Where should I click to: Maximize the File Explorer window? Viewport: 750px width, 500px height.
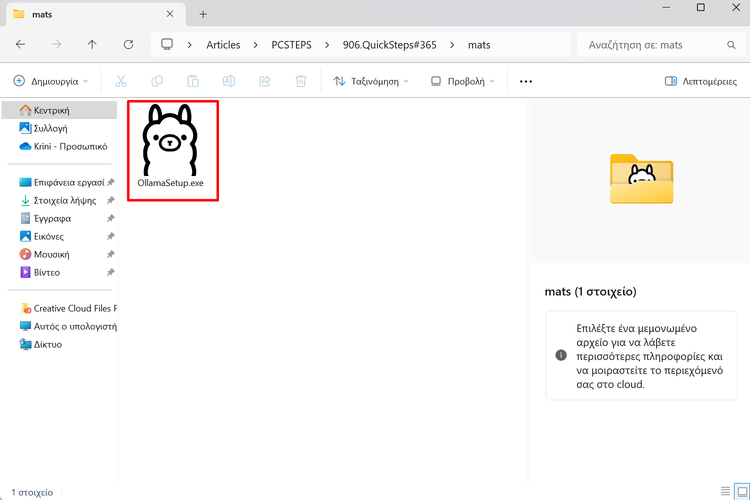(x=701, y=8)
